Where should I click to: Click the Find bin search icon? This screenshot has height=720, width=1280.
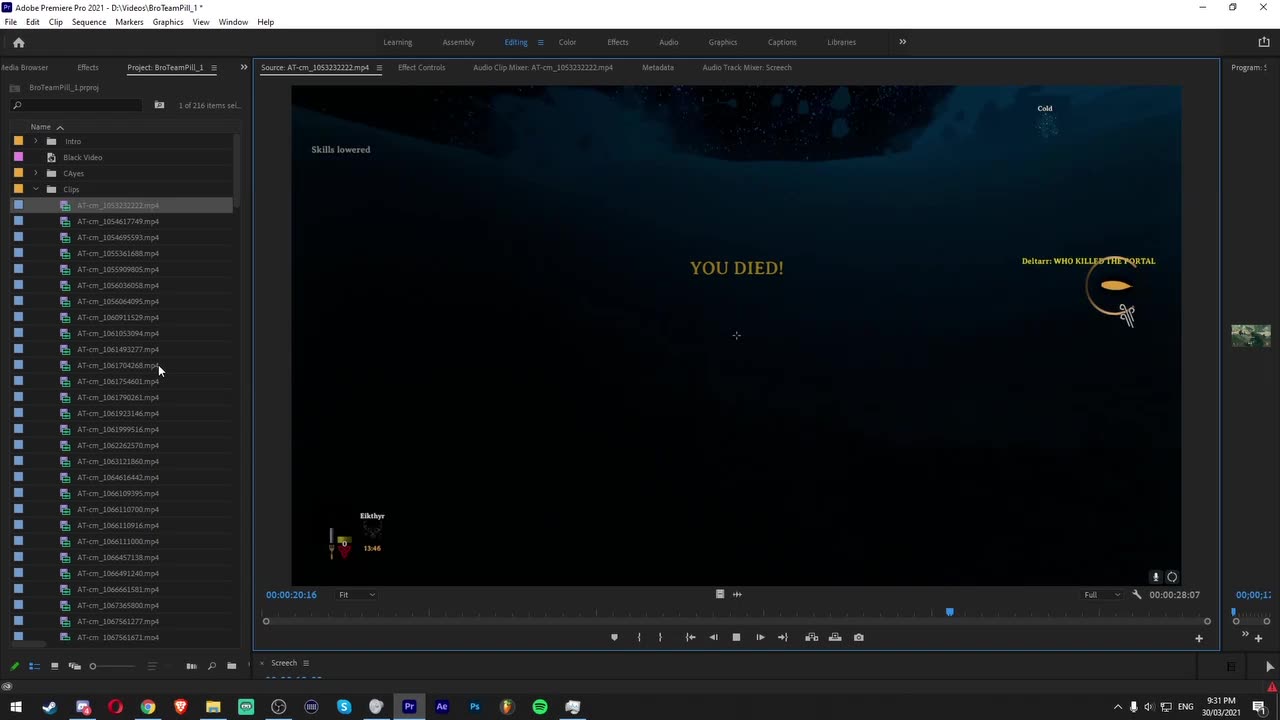click(159, 105)
